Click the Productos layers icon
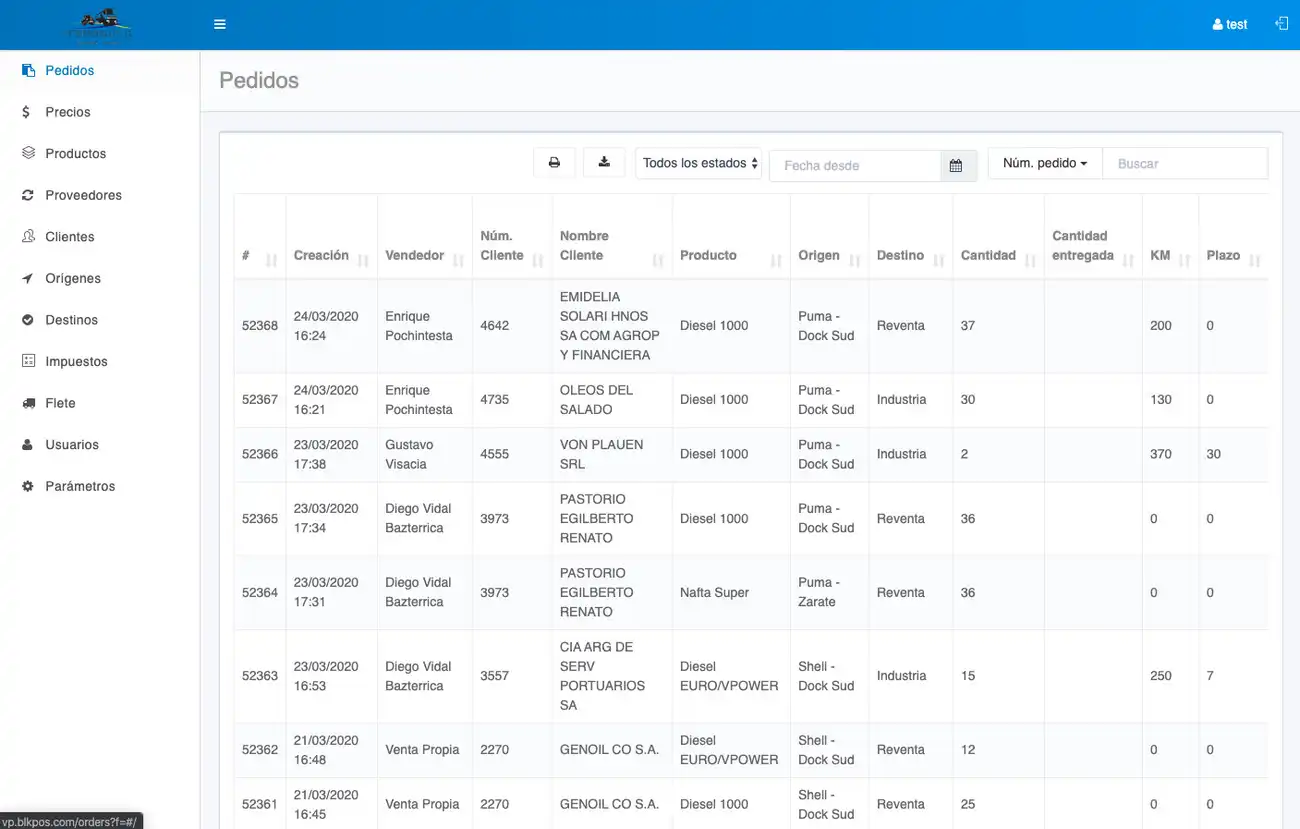This screenshot has height=829, width=1300. coord(28,154)
